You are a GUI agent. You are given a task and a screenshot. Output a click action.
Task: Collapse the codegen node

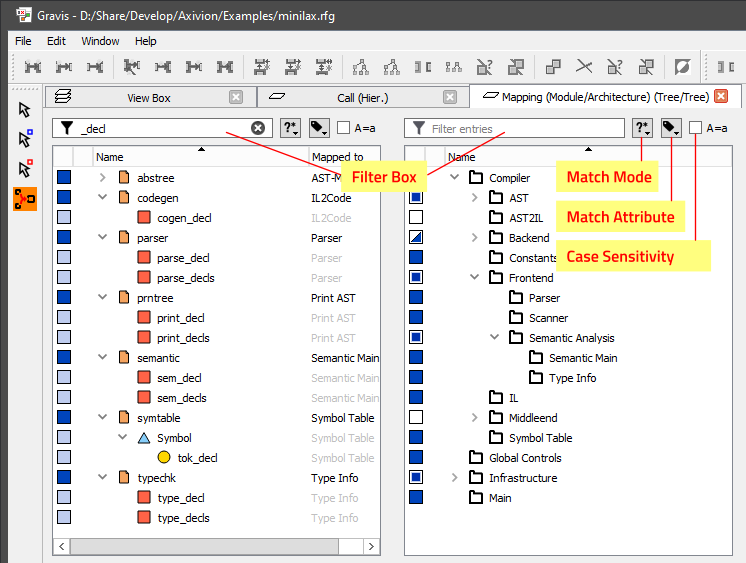(x=102, y=198)
